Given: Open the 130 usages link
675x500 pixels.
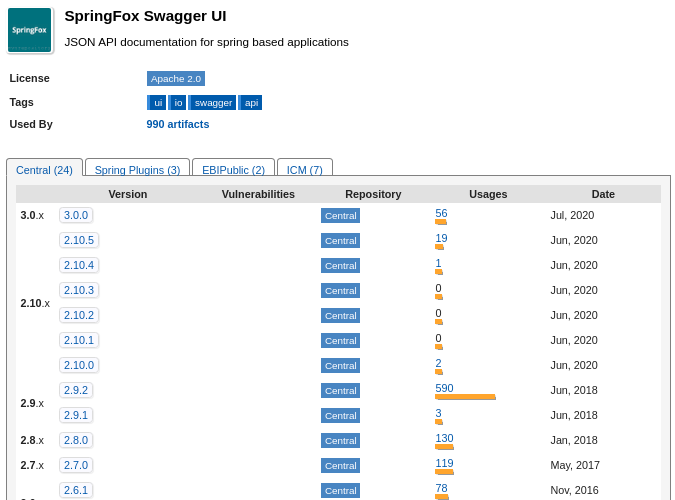Looking at the screenshot, I should pyautogui.click(x=444, y=438).
